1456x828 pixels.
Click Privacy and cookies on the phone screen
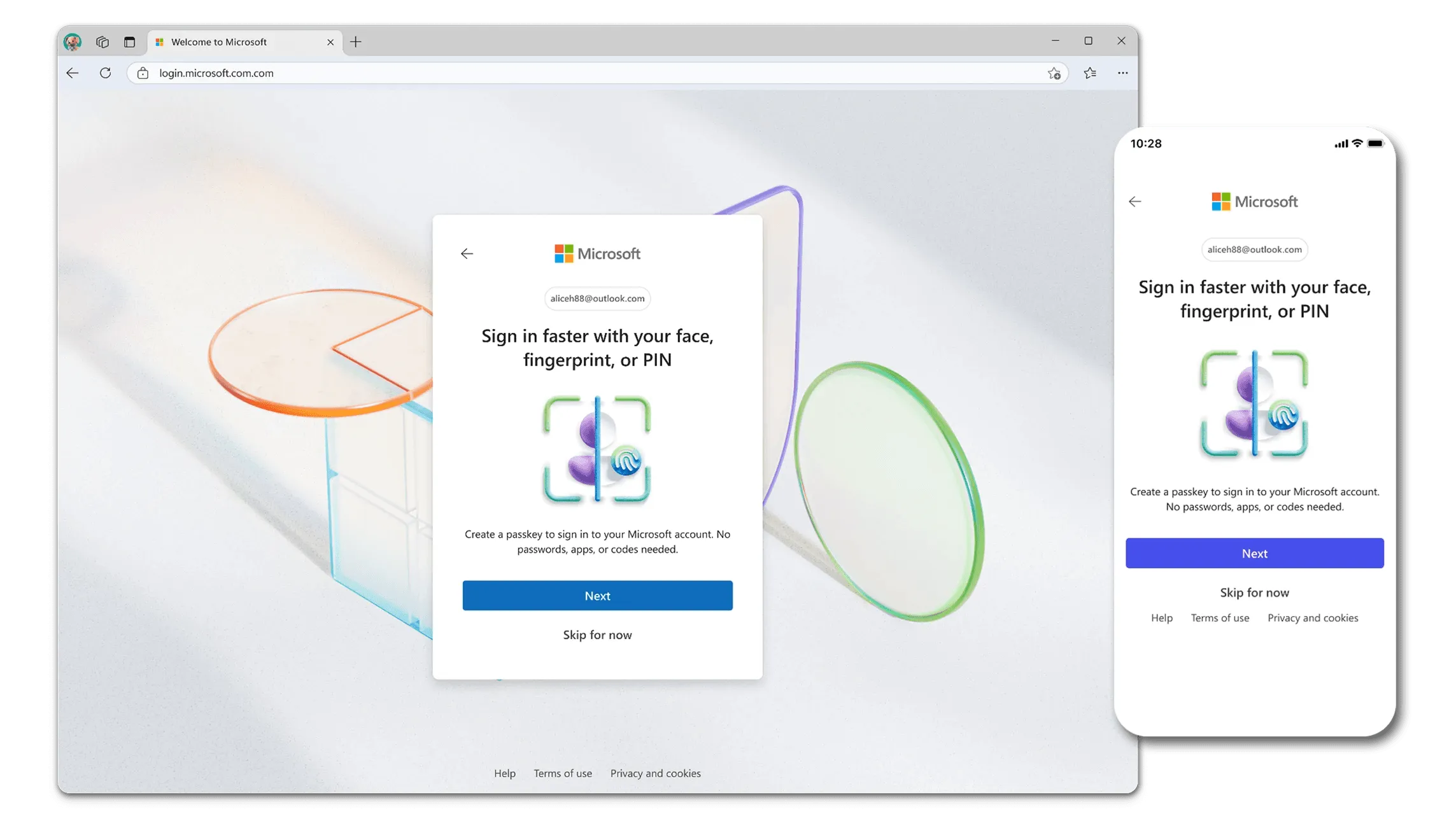(1312, 617)
